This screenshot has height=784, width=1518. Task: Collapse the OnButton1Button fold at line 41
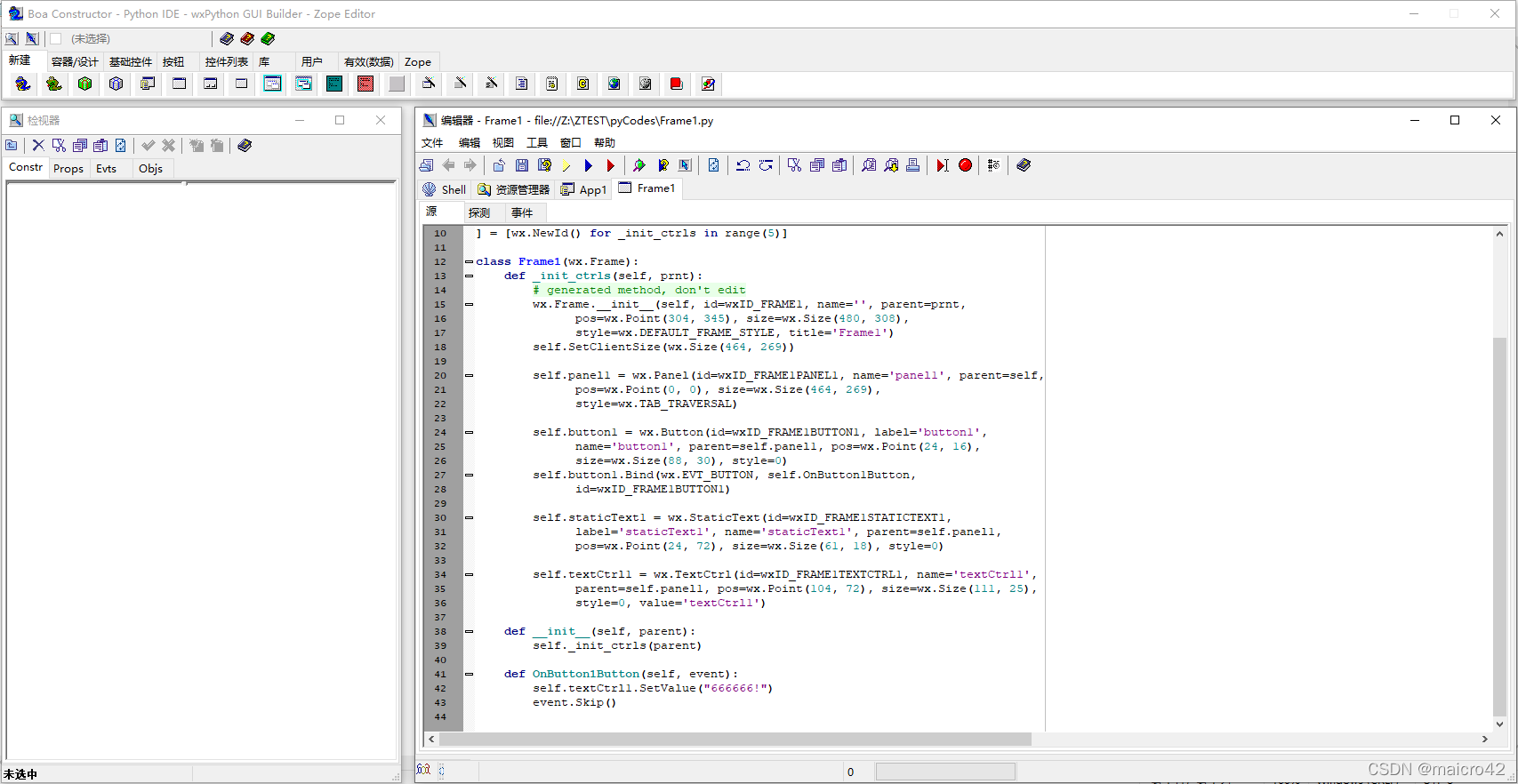coord(469,674)
